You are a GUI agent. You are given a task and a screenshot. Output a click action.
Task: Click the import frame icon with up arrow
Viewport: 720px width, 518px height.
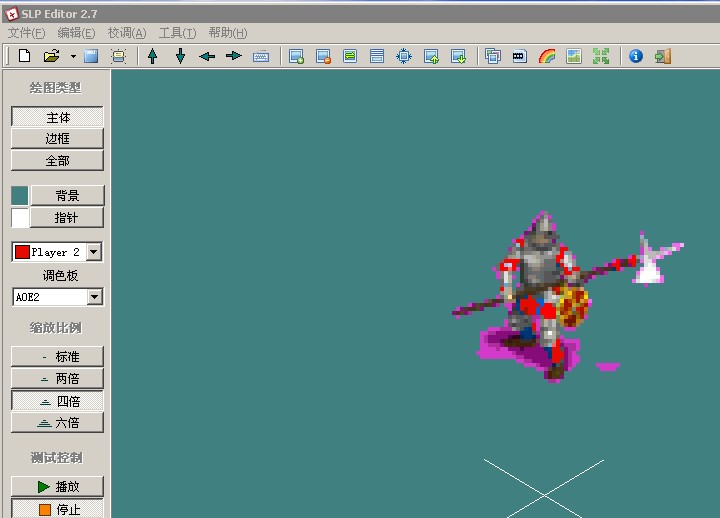[x=431, y=56]
